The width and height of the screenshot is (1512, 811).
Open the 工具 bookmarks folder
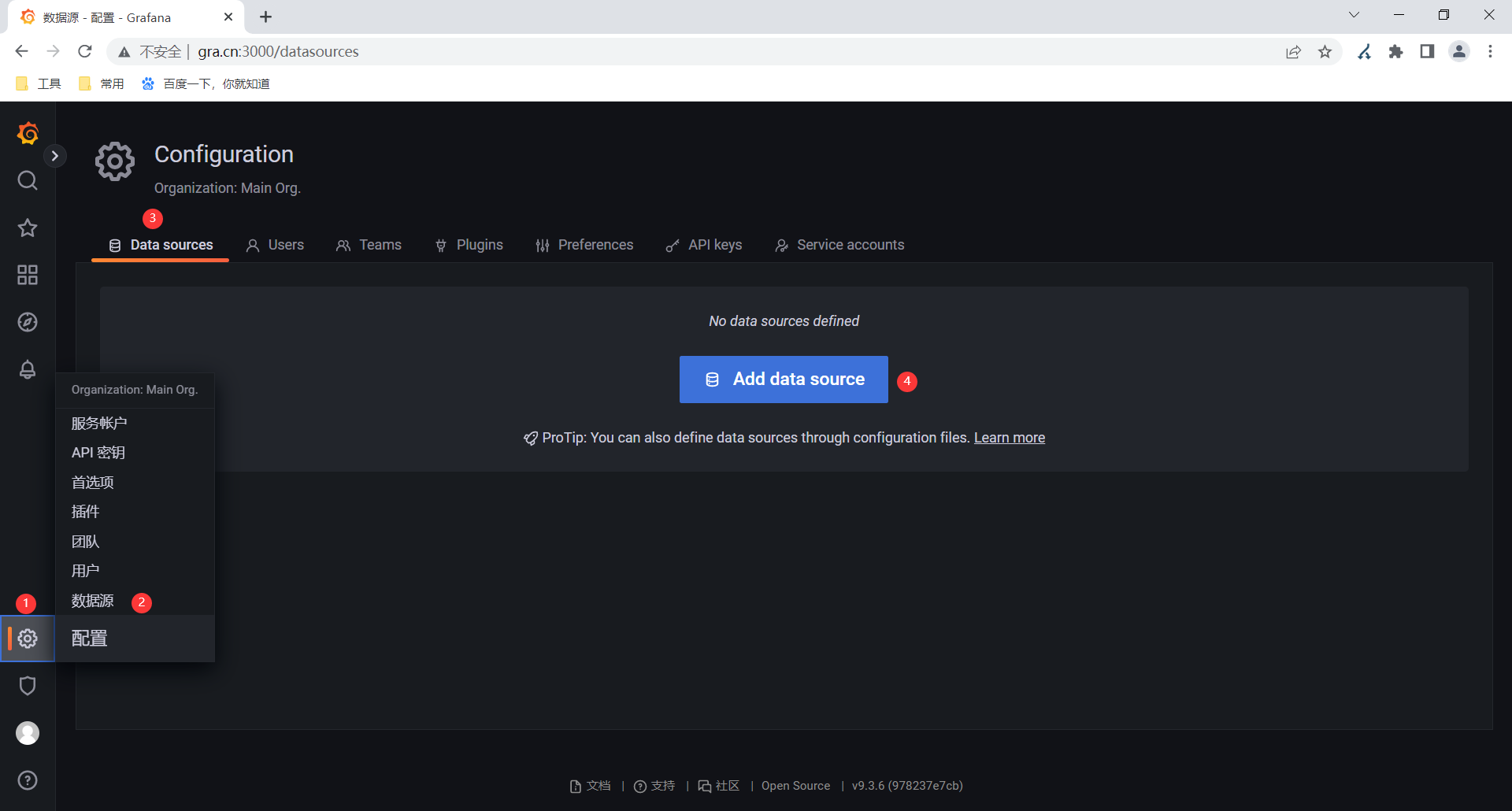pyautogui.click(x=39, y=83)
